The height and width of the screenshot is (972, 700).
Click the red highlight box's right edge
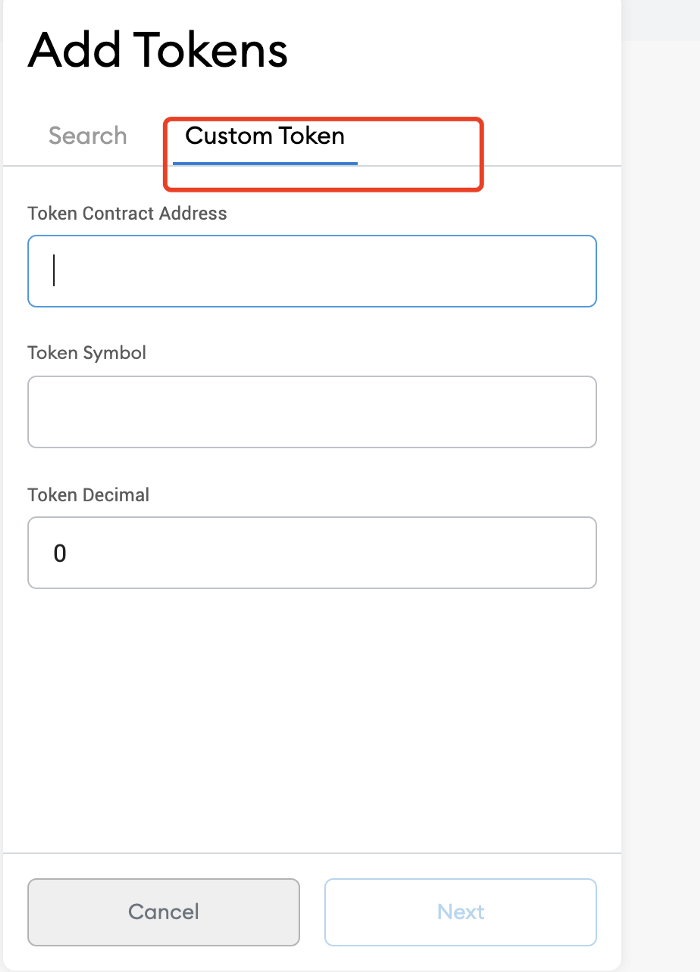coord(481,154)
